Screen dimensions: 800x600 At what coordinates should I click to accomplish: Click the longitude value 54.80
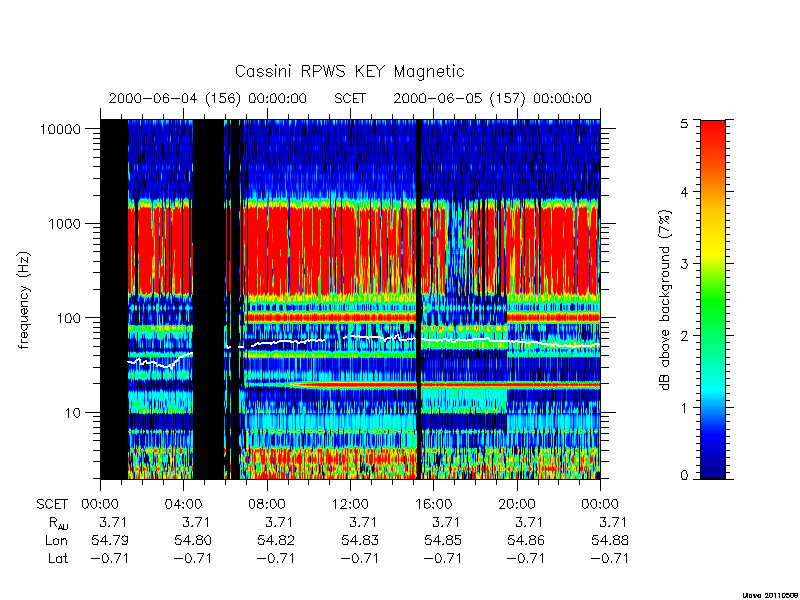tap(192, 540)
